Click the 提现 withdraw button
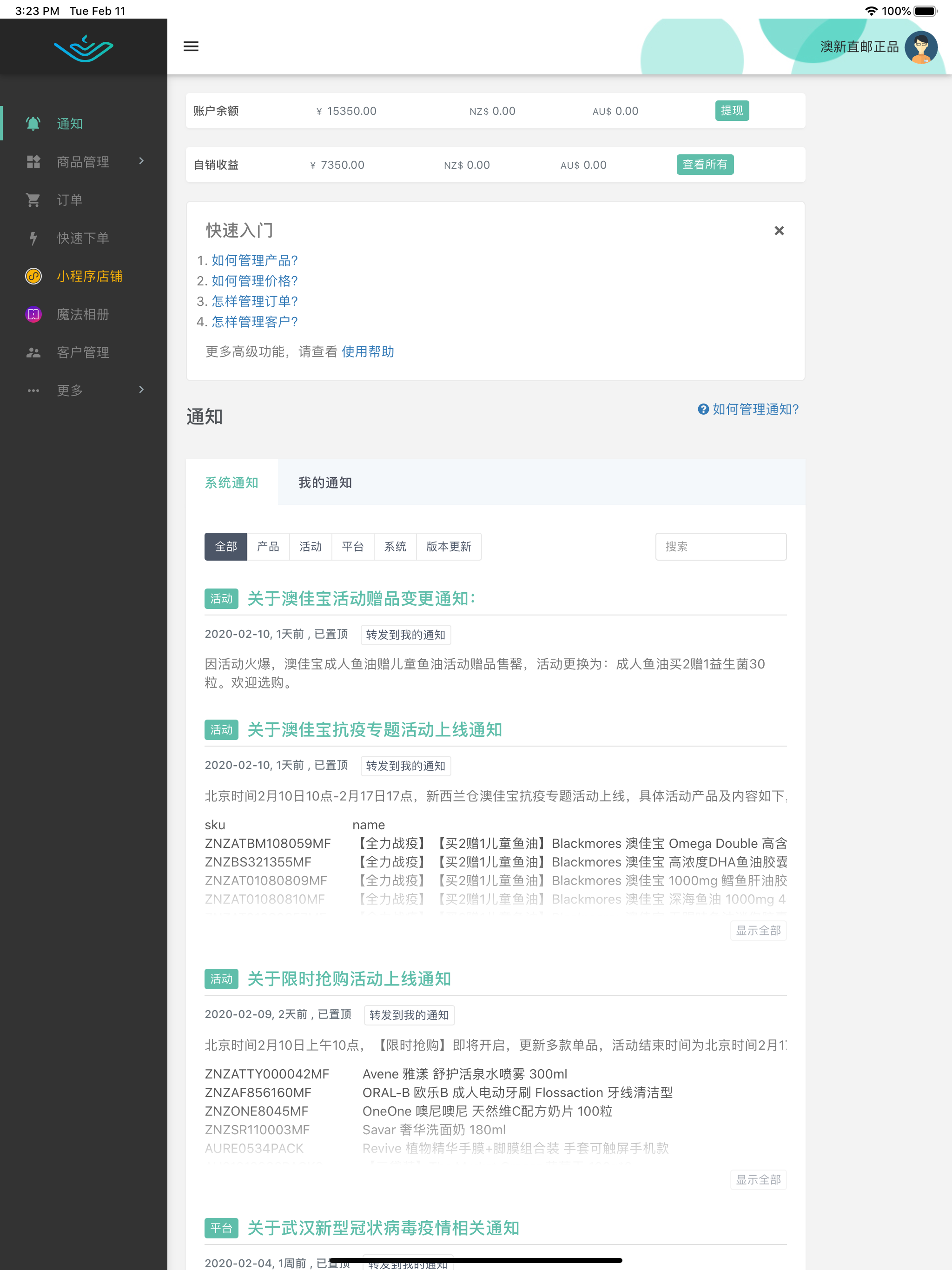Viewport: 952px width, 1270px height. (732, 110)
